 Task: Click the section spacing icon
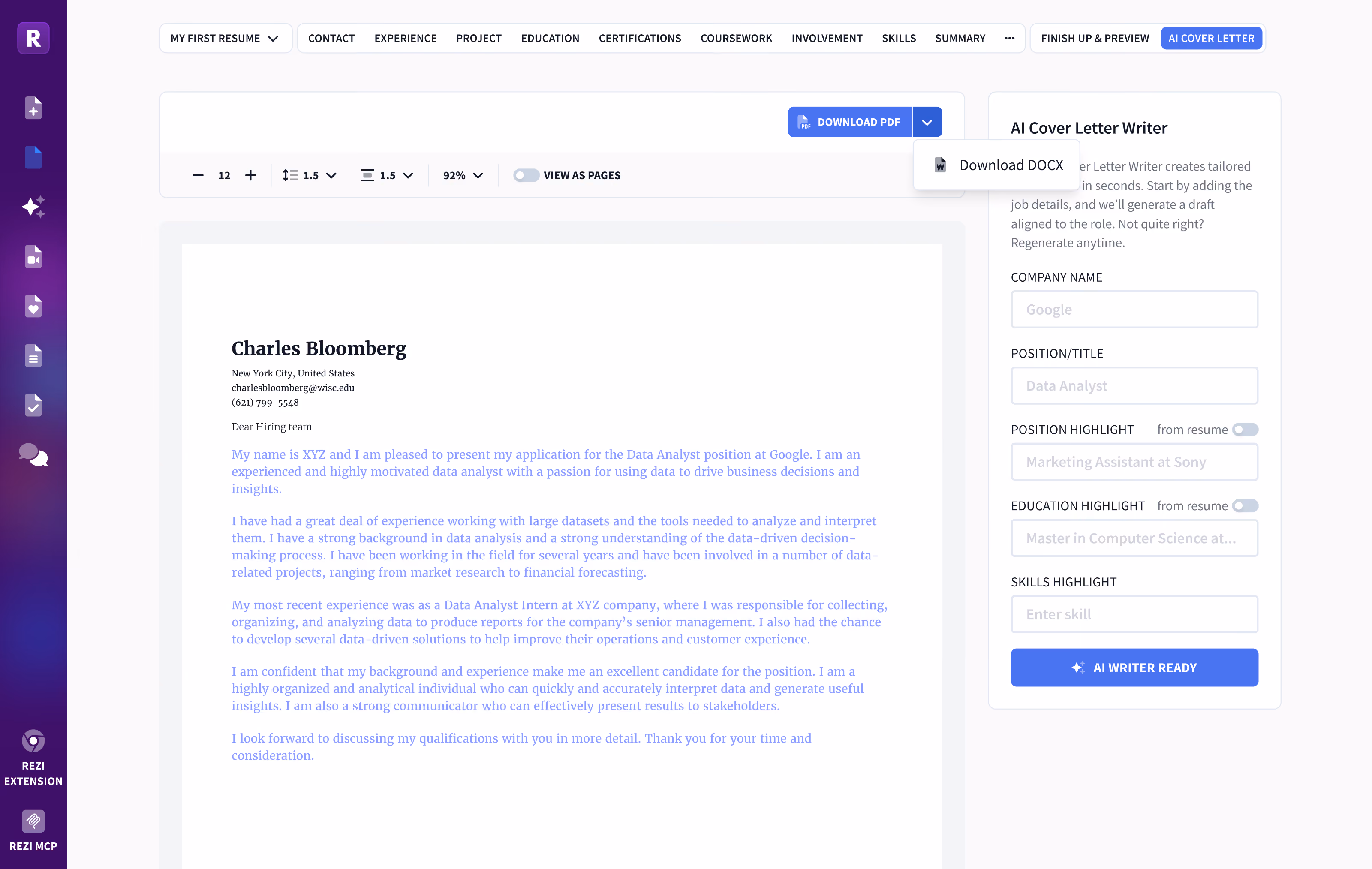(367, 175)
